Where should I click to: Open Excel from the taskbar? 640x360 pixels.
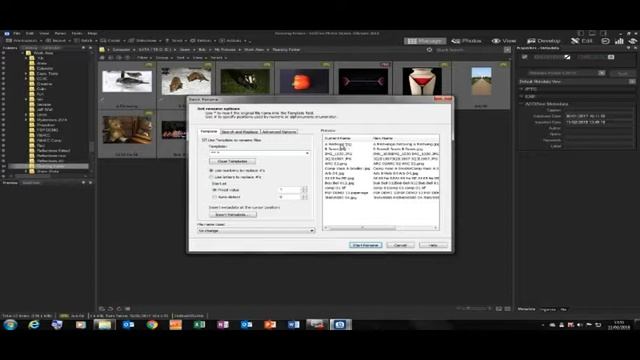point(199,325)
